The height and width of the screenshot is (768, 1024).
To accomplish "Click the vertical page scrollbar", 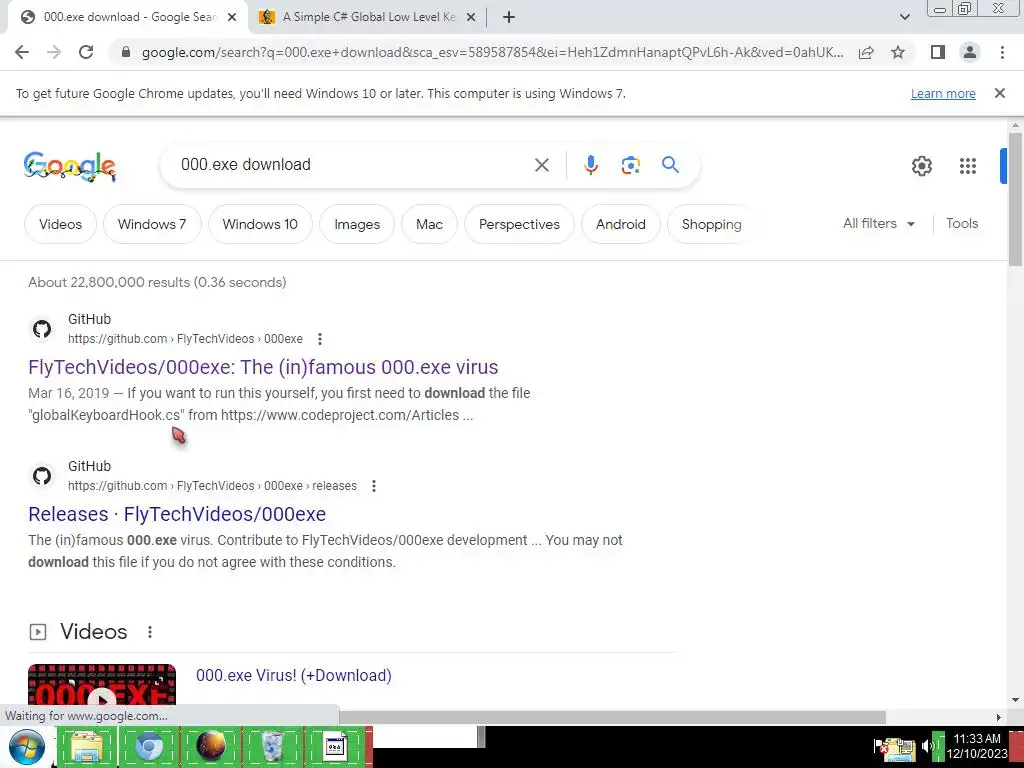I will tap(1015, 199).
